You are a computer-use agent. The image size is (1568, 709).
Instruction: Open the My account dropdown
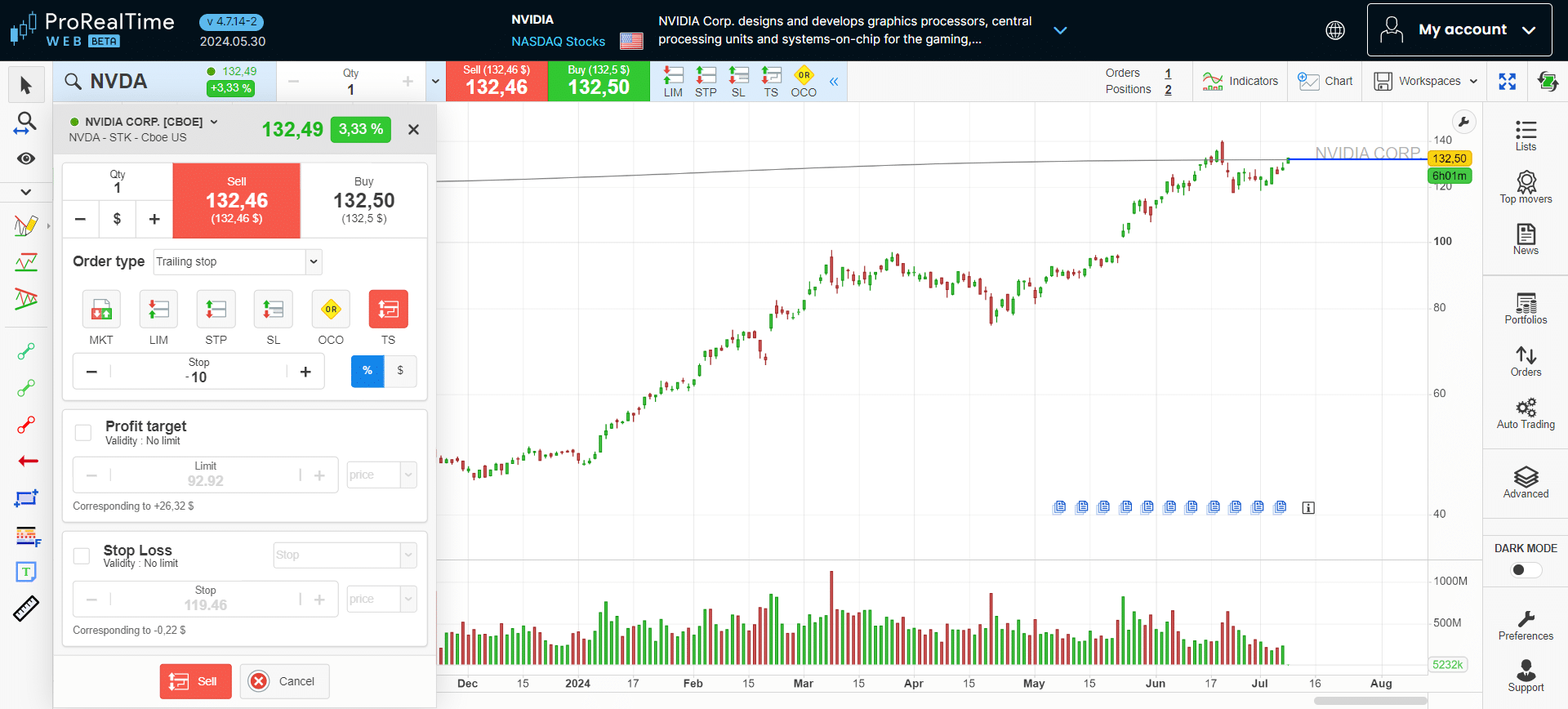[x=1459, y=30]
